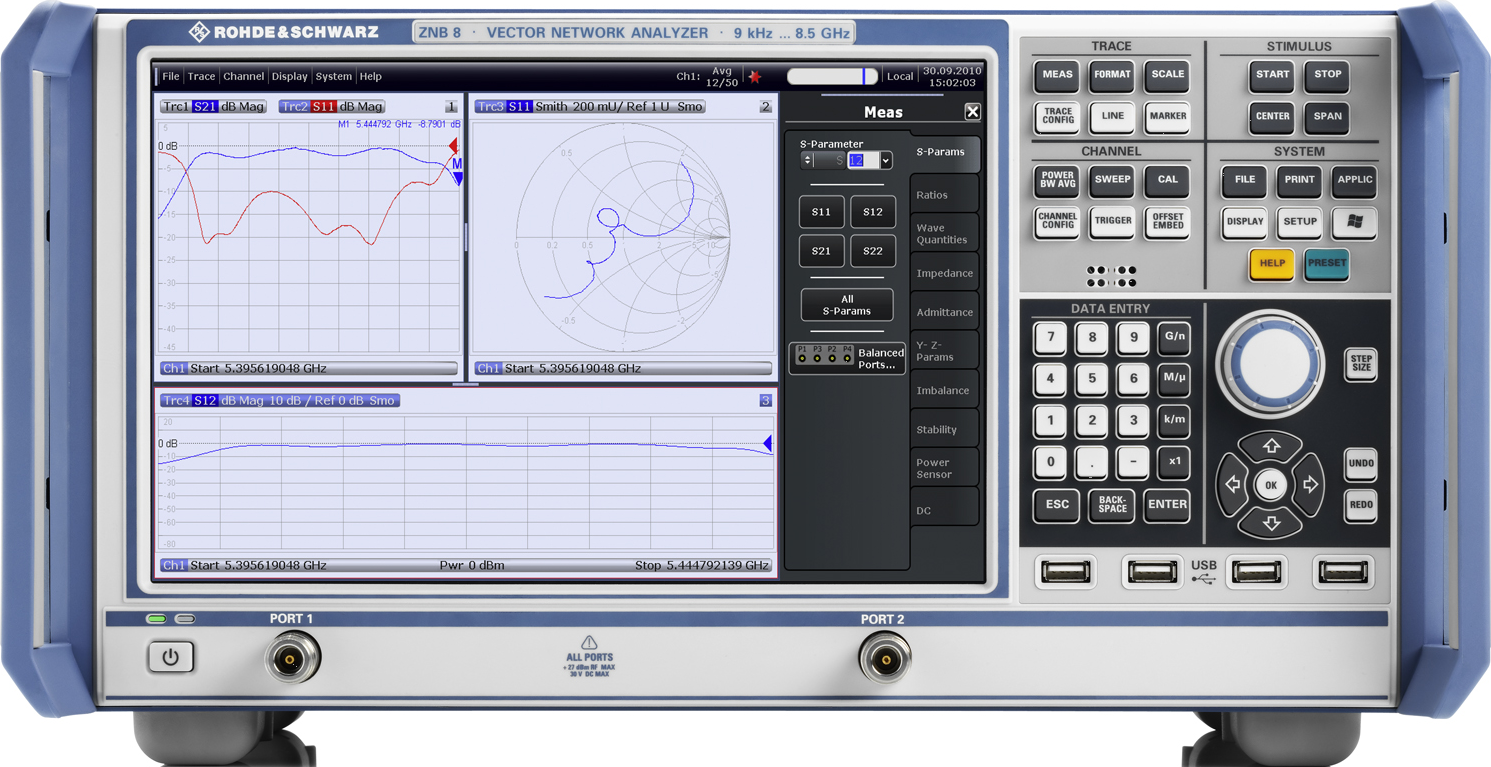Viewport: 1491px width, 767px height.
Task: Click the red marker triangle on diagram 1
Action: point(453,147)
